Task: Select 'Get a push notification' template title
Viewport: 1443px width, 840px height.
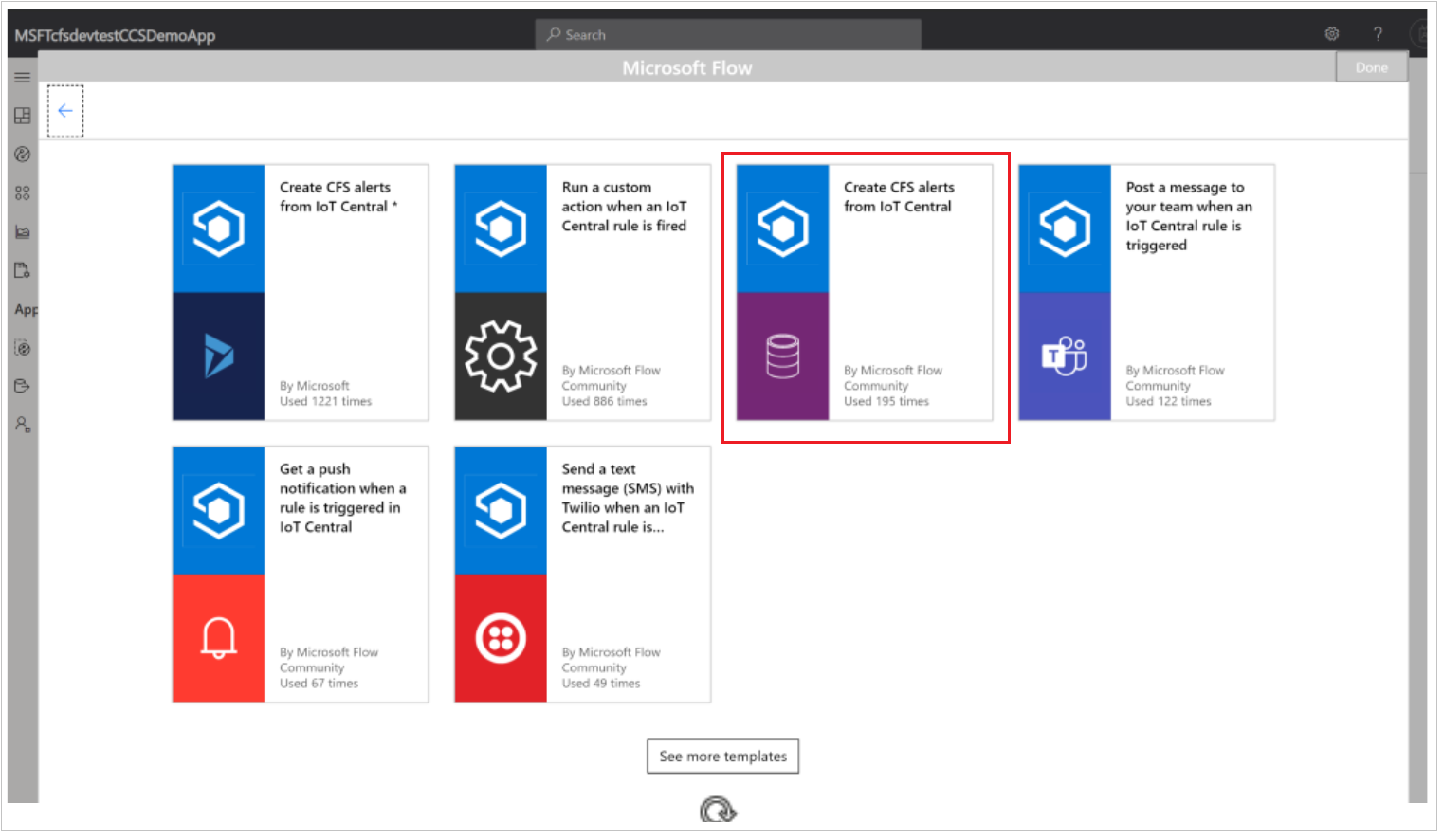Action: pyautogui.click(x=342, y=498)
